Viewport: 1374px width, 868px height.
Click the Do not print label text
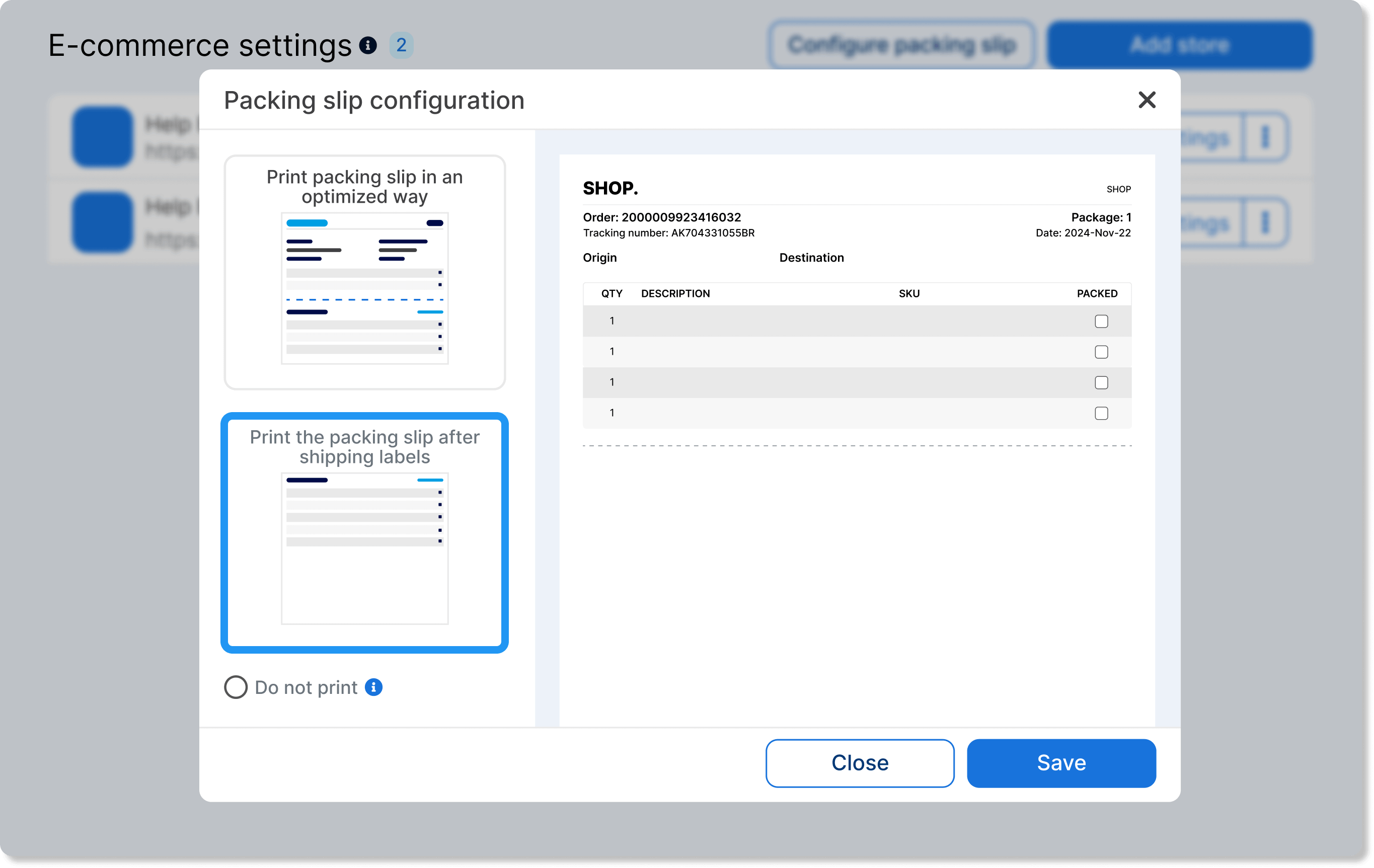(x=306, y=687)
